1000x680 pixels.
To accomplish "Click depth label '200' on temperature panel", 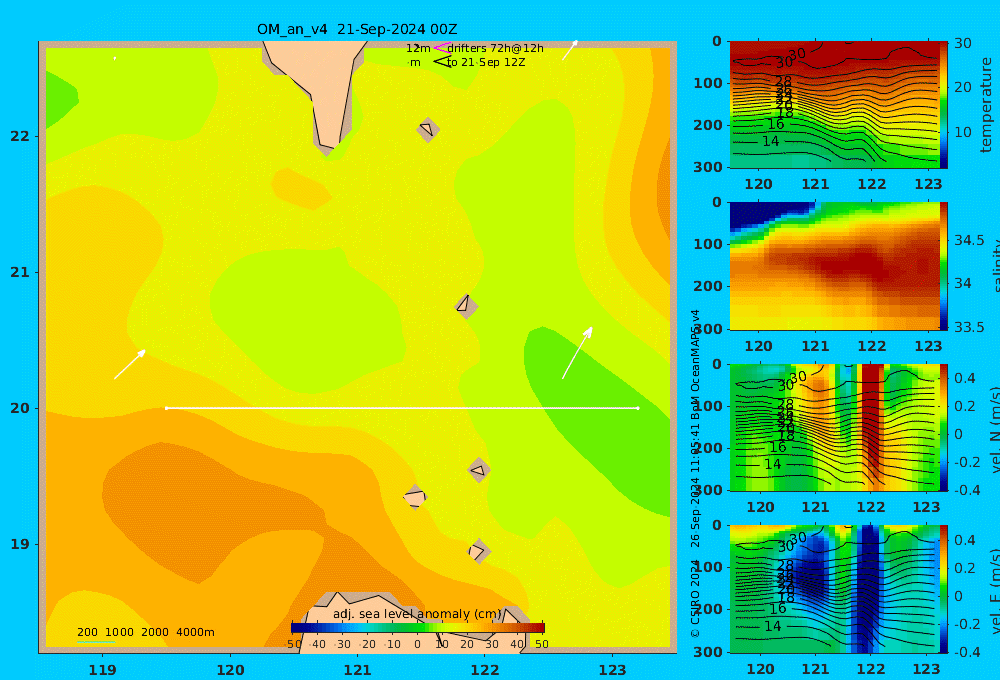I will click(708, 125).
